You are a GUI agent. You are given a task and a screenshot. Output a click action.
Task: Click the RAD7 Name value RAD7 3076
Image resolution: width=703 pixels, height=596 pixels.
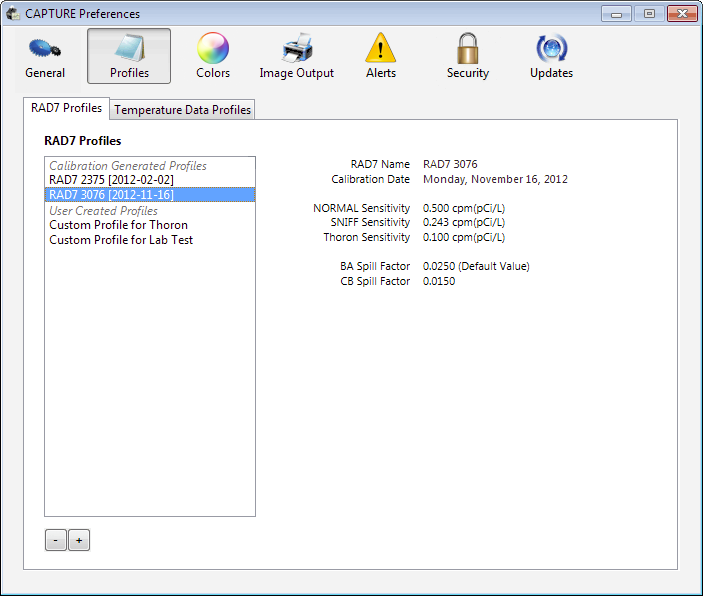450,164
